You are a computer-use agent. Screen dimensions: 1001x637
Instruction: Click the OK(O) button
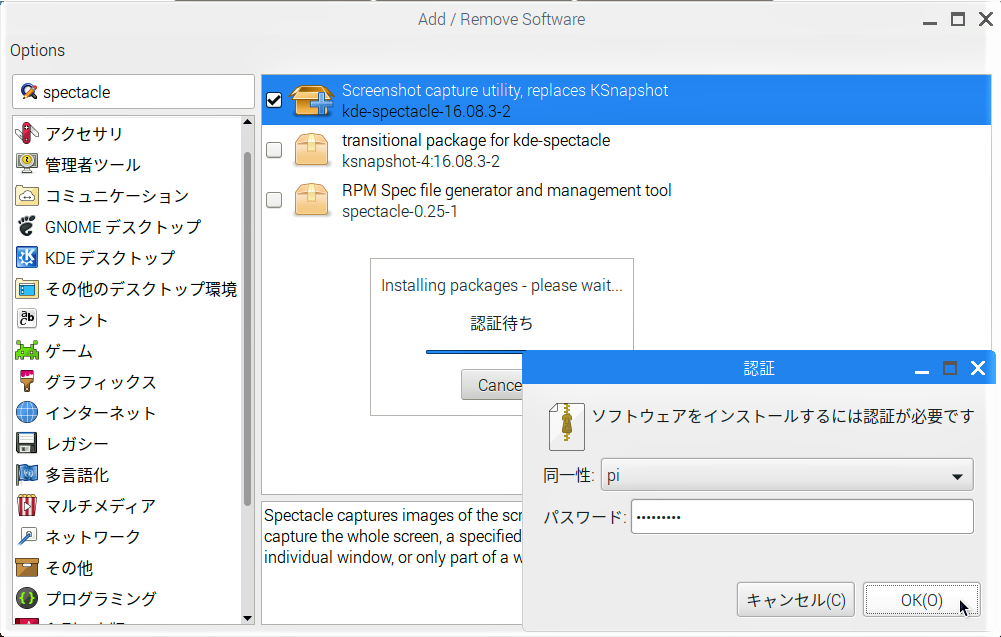[x=922, y=600]
